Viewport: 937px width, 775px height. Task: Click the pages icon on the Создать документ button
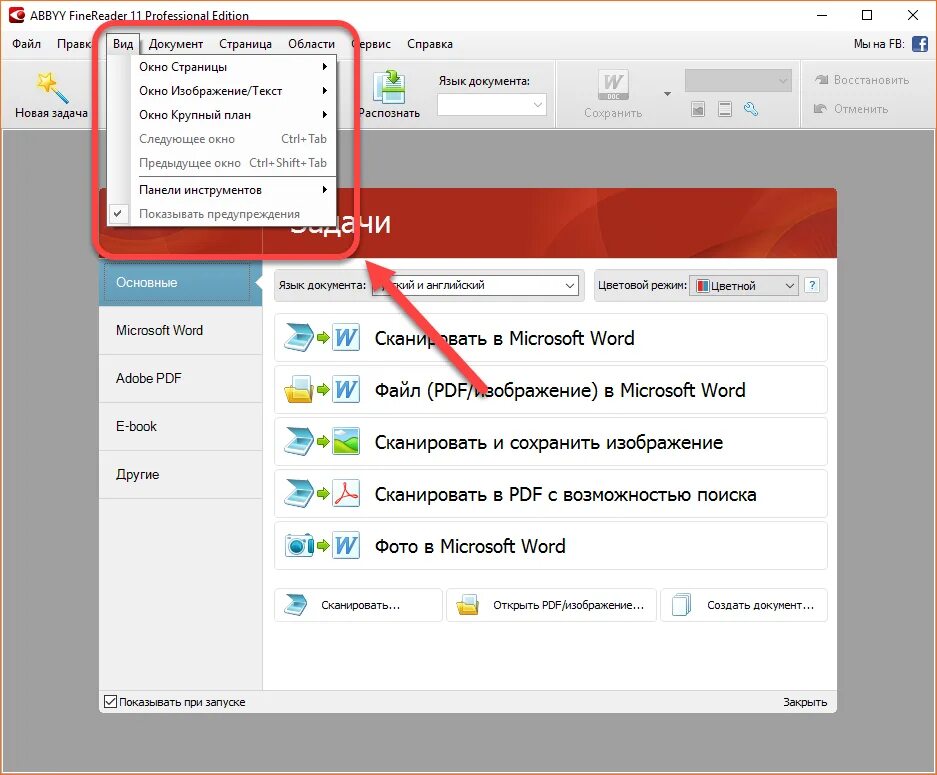pyautogui.click(x=681, y=605)
